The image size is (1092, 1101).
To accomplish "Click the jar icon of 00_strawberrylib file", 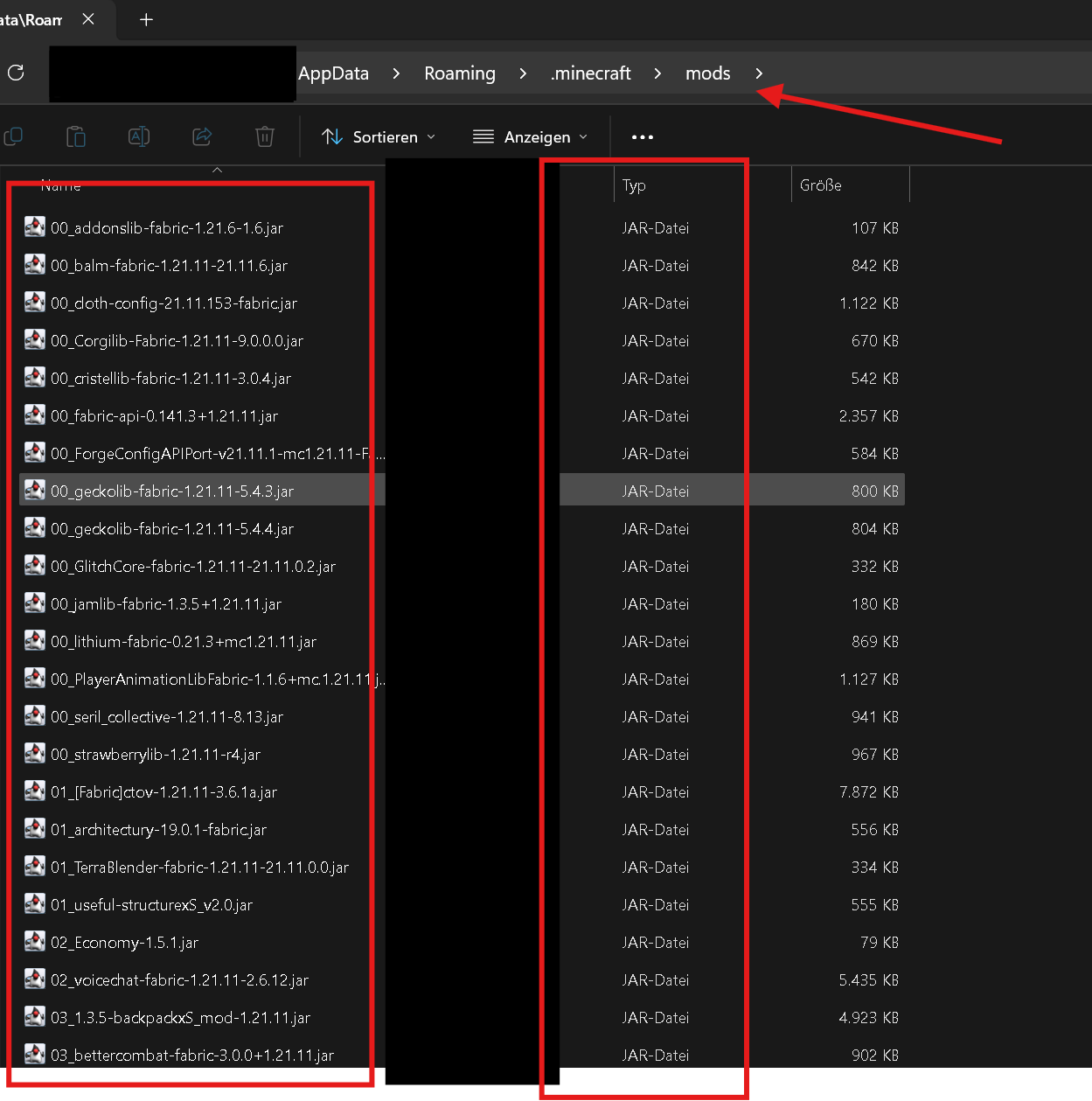I will 35,754.
